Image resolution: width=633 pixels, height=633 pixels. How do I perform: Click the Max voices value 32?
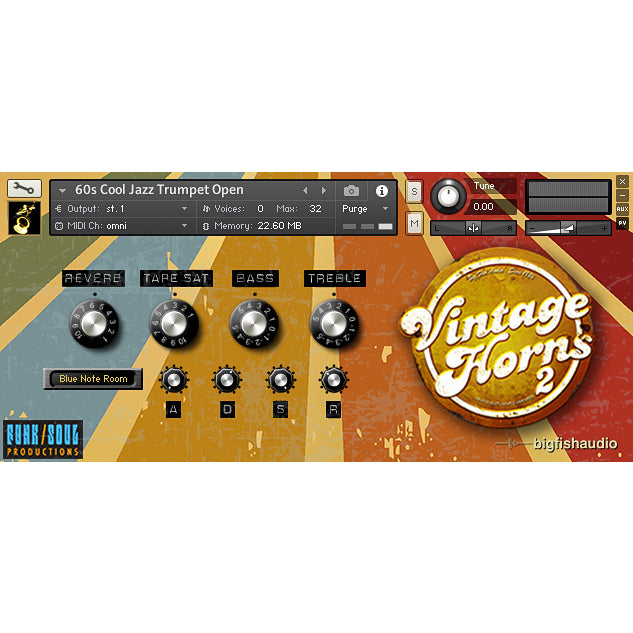[315, 209]
